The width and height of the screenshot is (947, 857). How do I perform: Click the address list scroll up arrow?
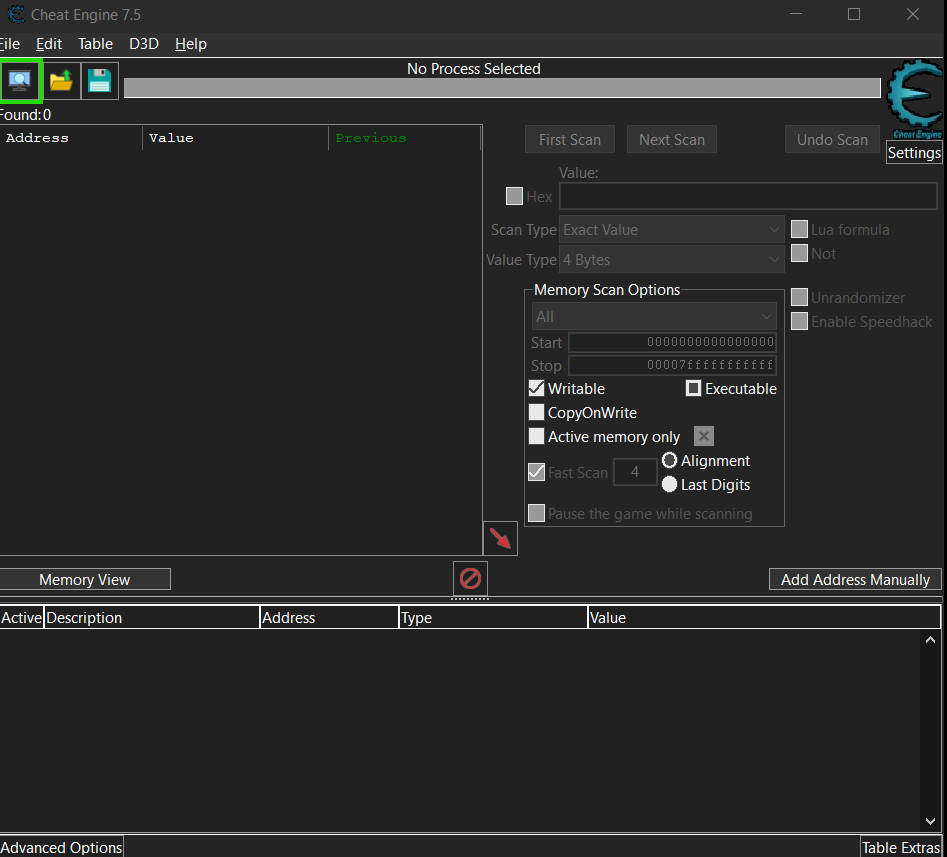[930, 640]
